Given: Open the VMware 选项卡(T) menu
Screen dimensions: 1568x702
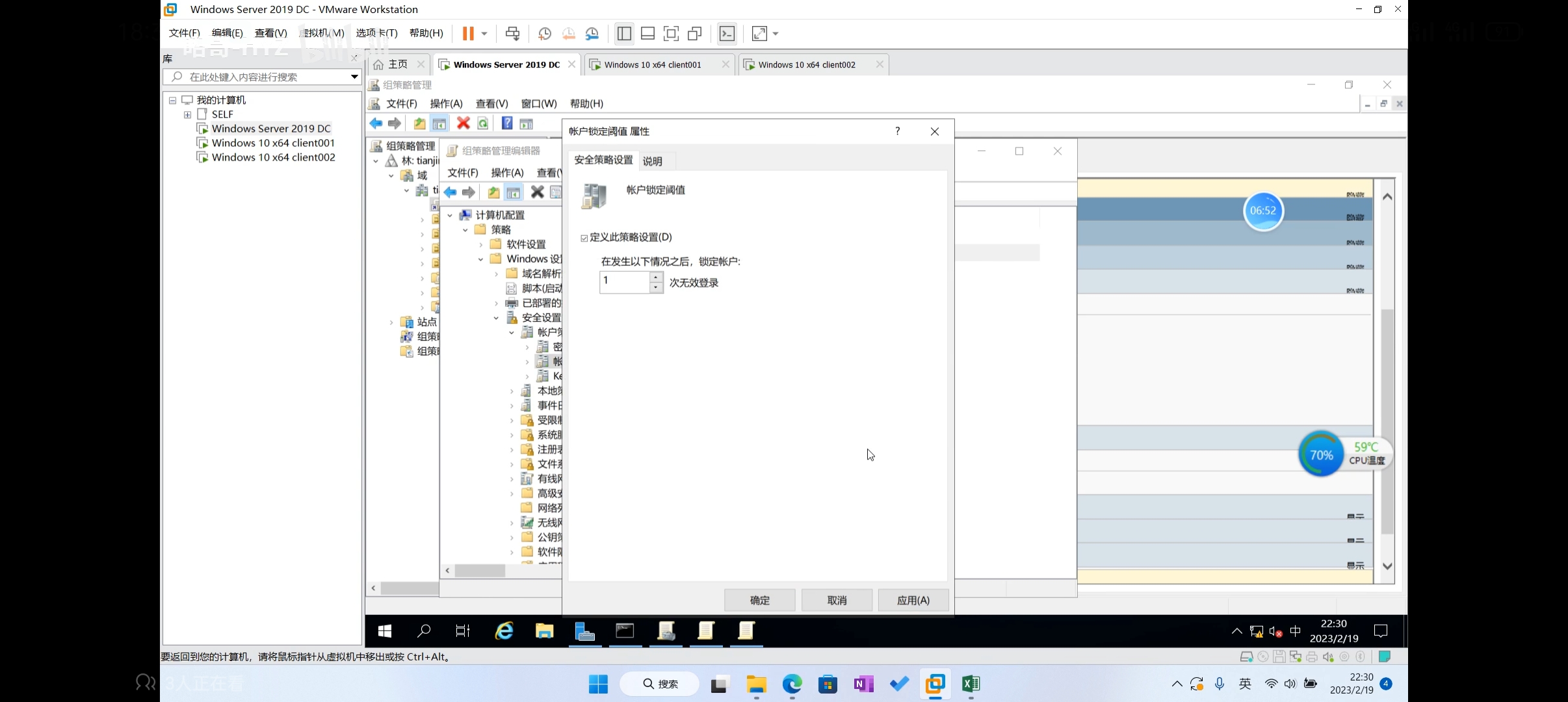Looking at the screenshot, I should (x=377, y=33).
